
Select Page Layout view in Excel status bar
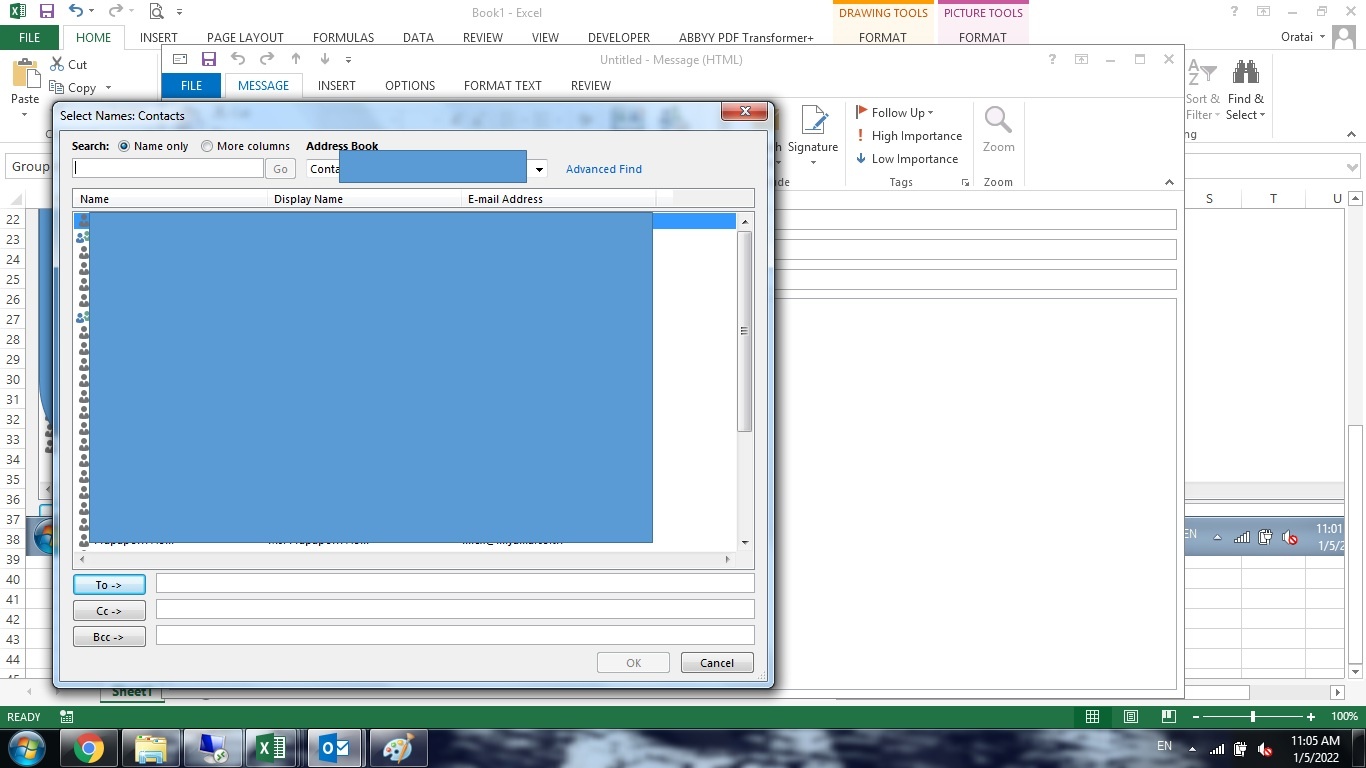(x=1131, y=716)
